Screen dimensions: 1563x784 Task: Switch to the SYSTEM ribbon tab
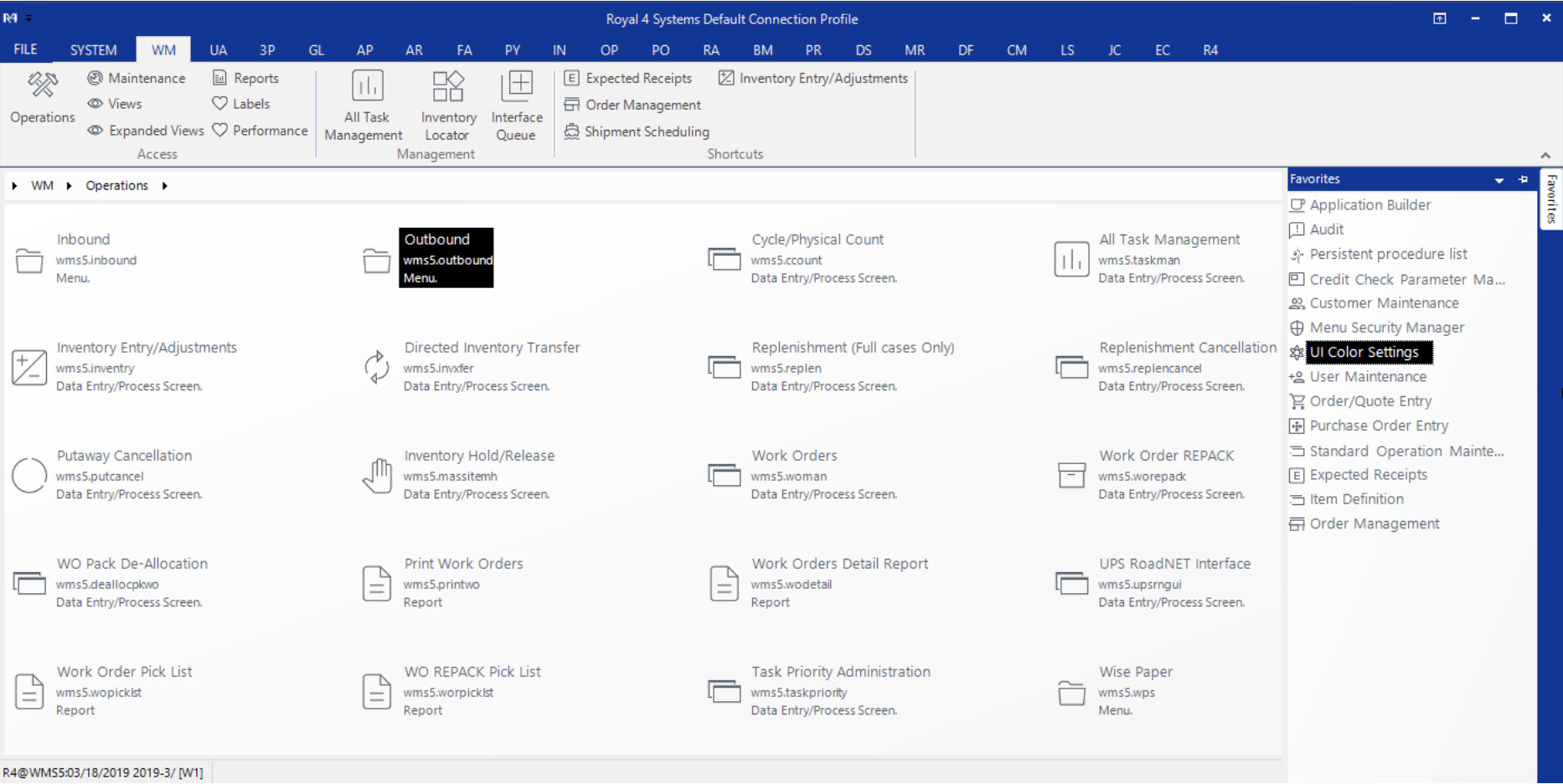pos(93,50)
